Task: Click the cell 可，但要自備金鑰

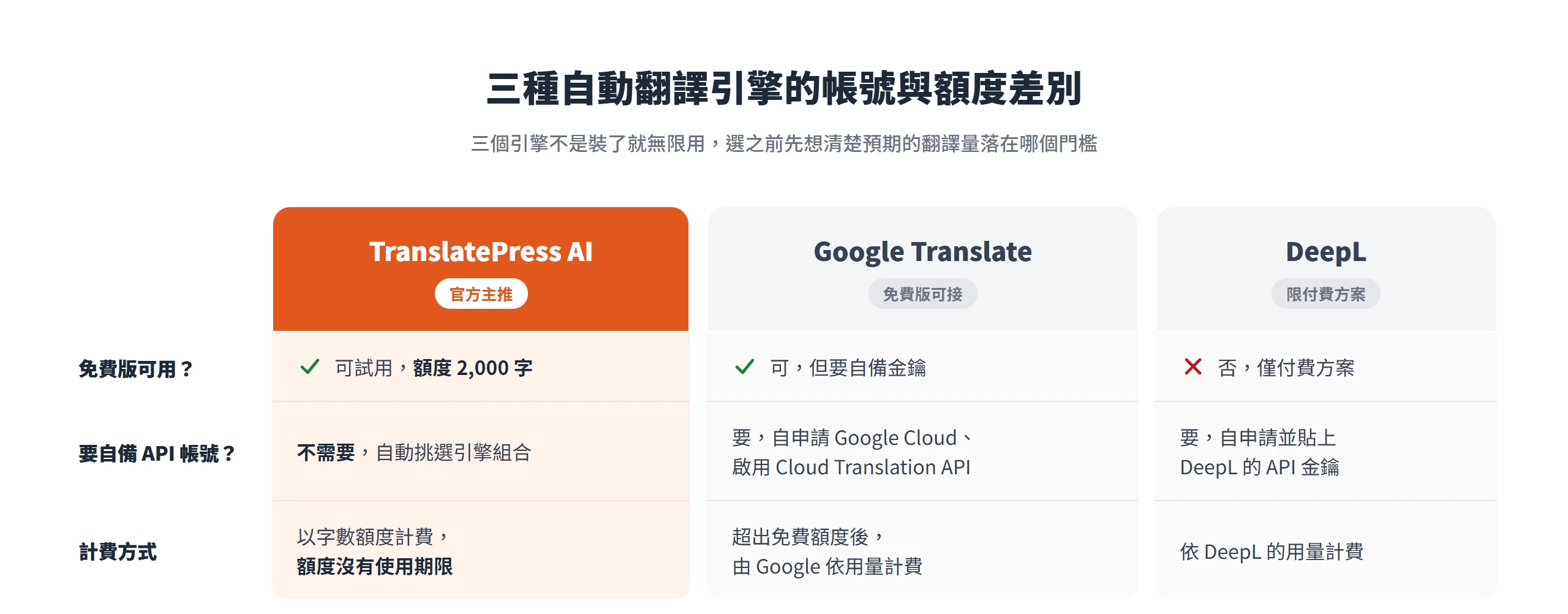Action: pos(922,366)
